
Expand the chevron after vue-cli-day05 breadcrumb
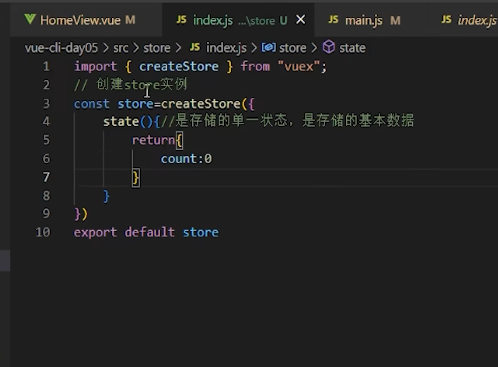(106, 48)
